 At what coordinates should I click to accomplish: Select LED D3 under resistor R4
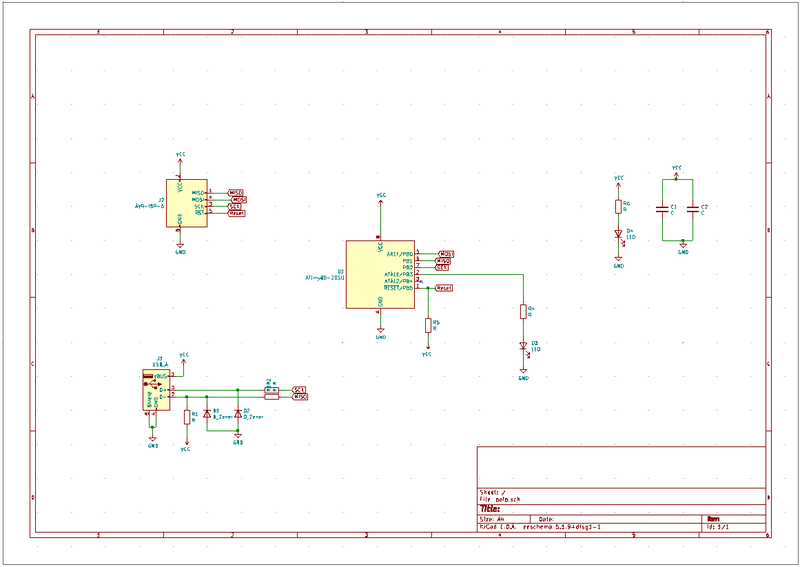click(523, 347)
